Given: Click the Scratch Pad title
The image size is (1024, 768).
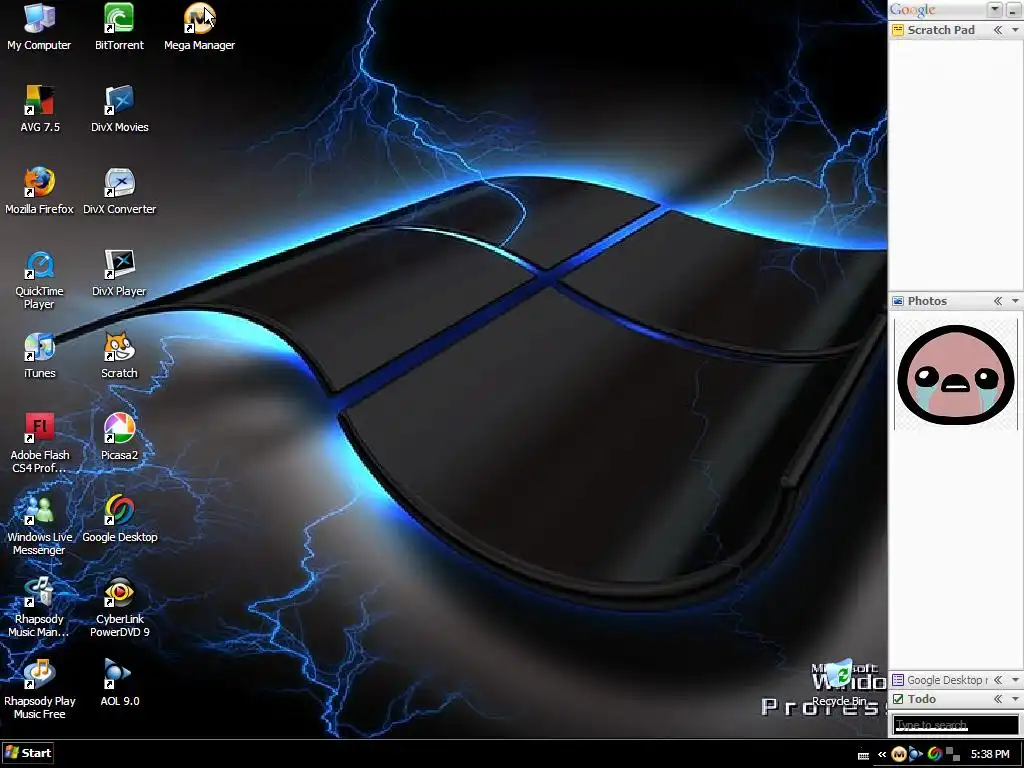Looking at the screenshot, I should point(941,30).
